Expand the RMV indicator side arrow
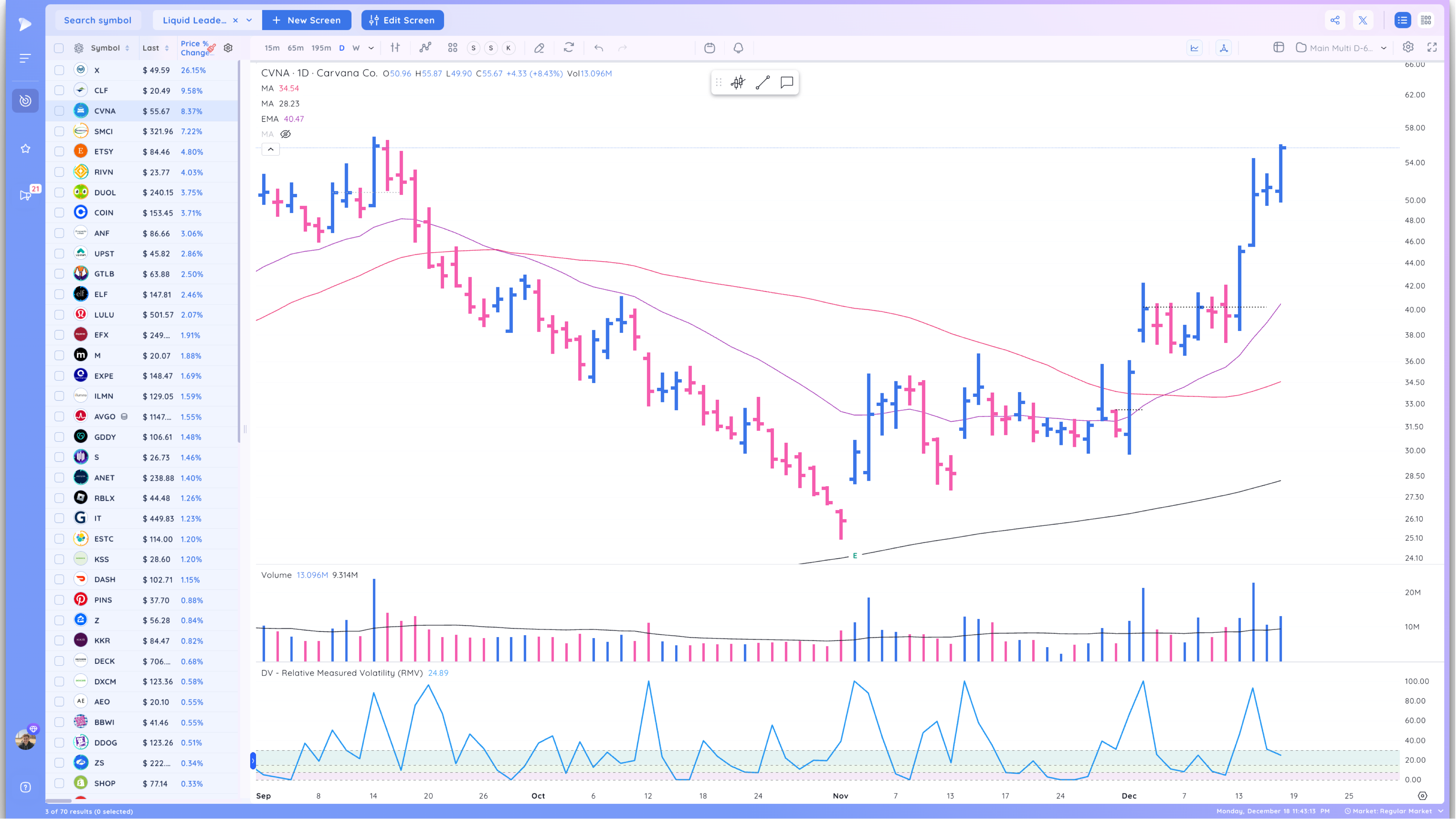 [253, 761]
